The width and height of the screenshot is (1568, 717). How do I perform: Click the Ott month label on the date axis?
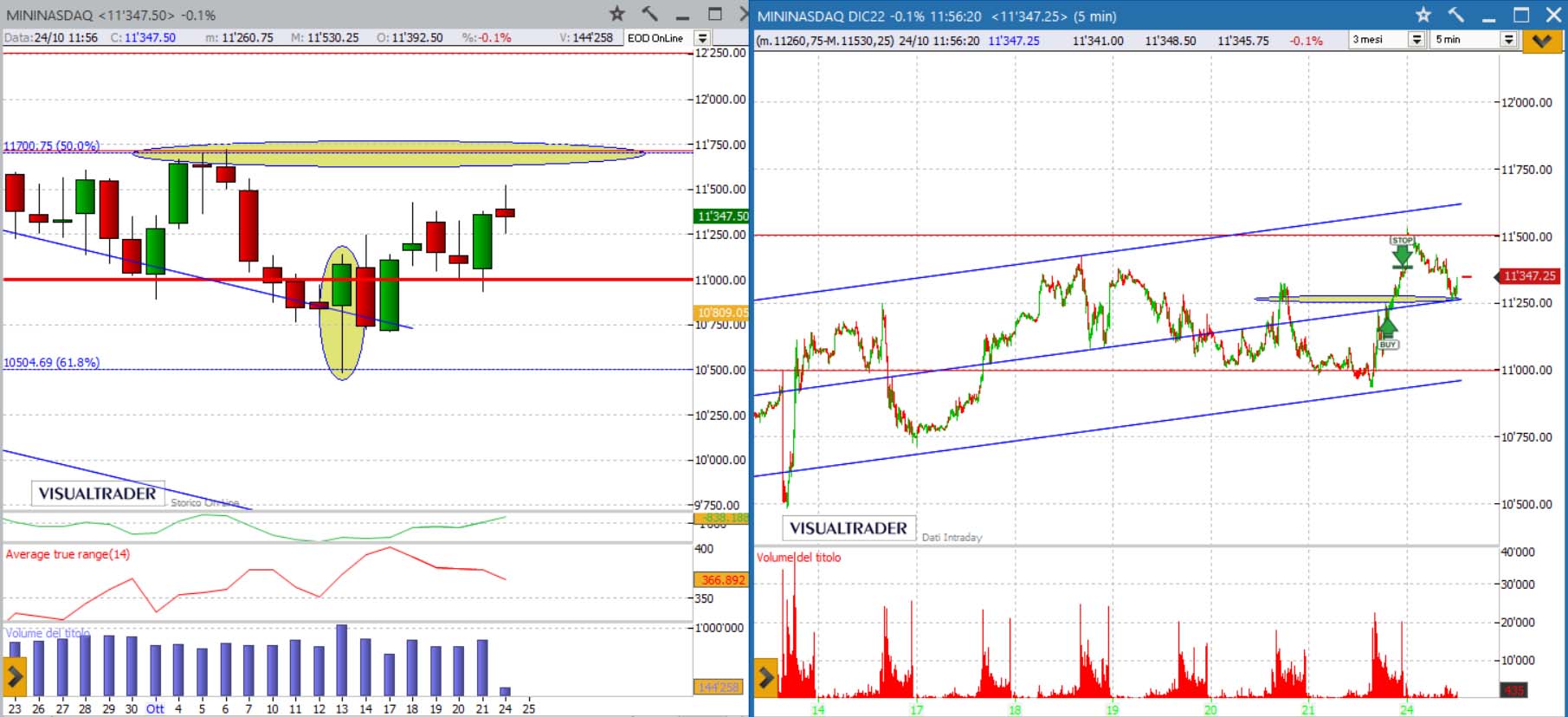tap(155, 708)
